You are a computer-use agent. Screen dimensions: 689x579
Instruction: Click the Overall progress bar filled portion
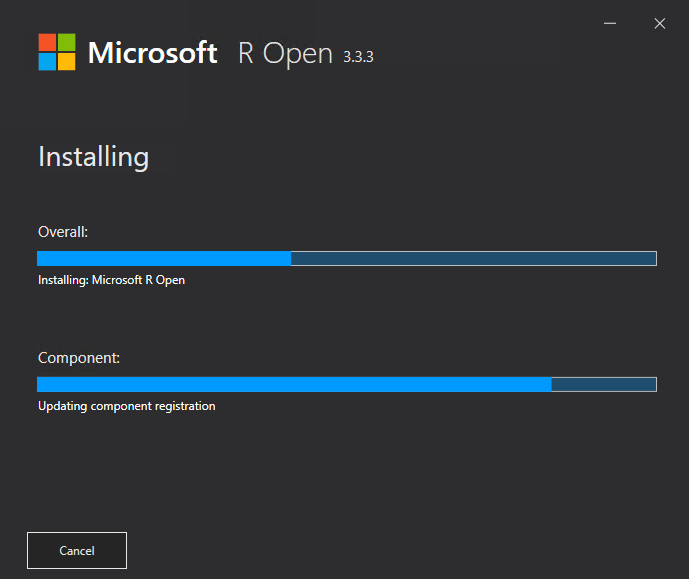click(x=164, y=258)
